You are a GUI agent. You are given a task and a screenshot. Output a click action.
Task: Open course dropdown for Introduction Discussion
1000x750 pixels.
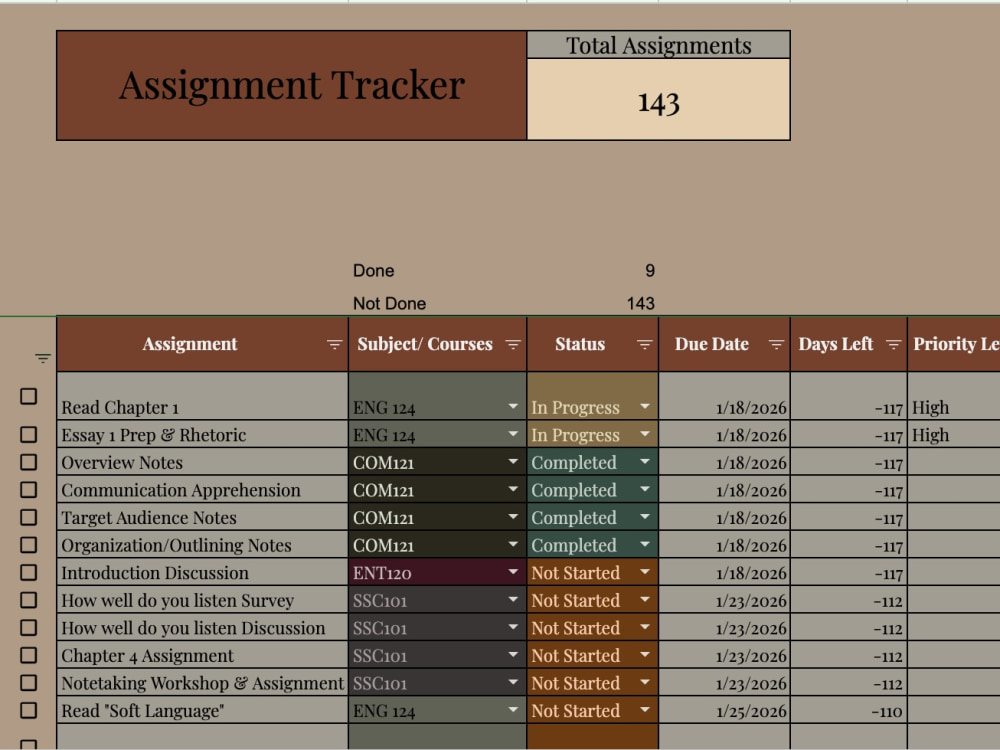point(513,571)
